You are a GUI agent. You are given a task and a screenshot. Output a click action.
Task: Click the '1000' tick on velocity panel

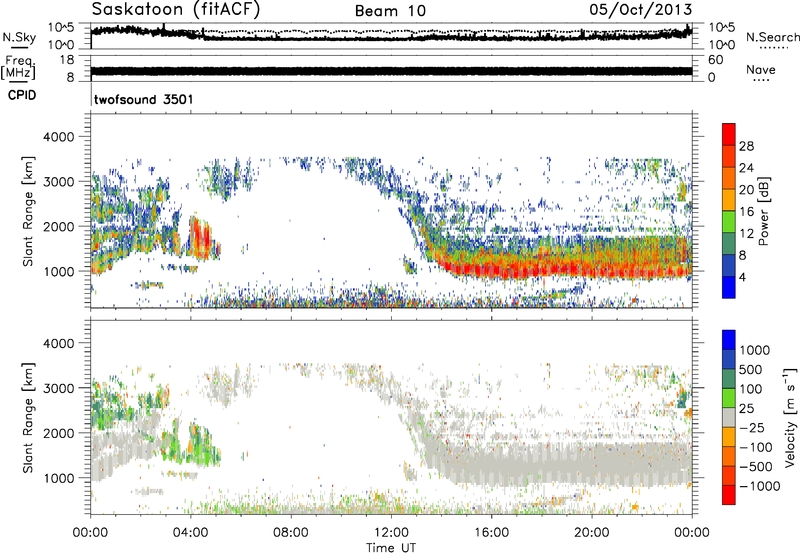pos(58,478)
